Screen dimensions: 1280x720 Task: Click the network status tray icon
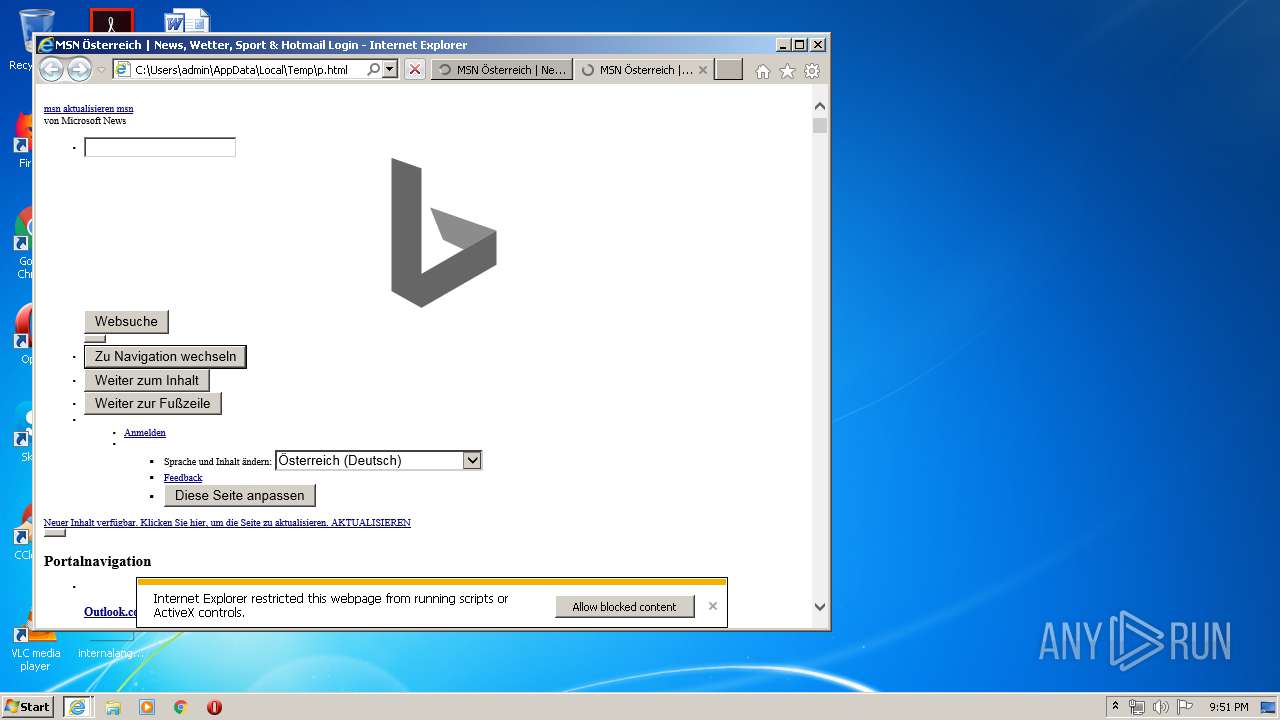(1137, 707)
